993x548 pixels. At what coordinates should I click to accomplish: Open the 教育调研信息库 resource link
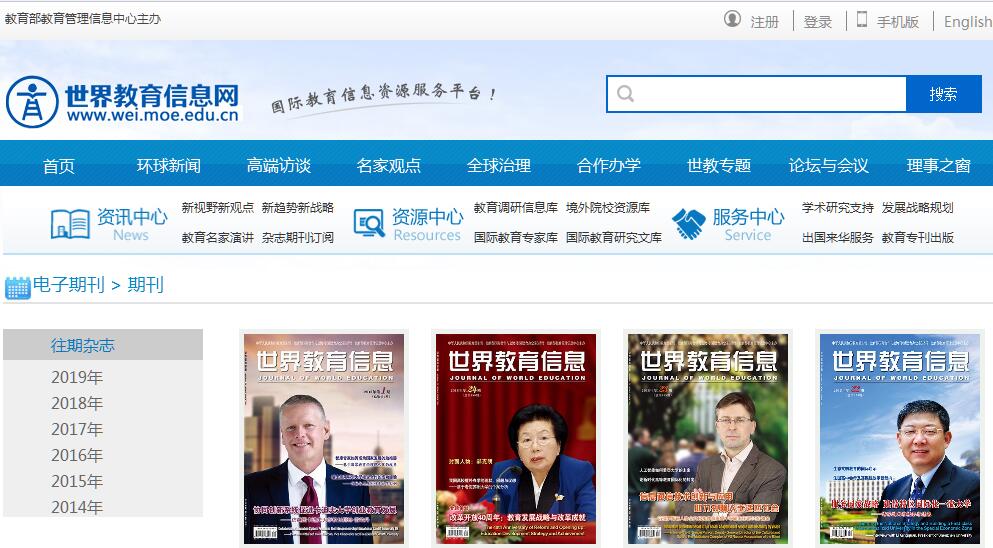(x=515, y=208)
